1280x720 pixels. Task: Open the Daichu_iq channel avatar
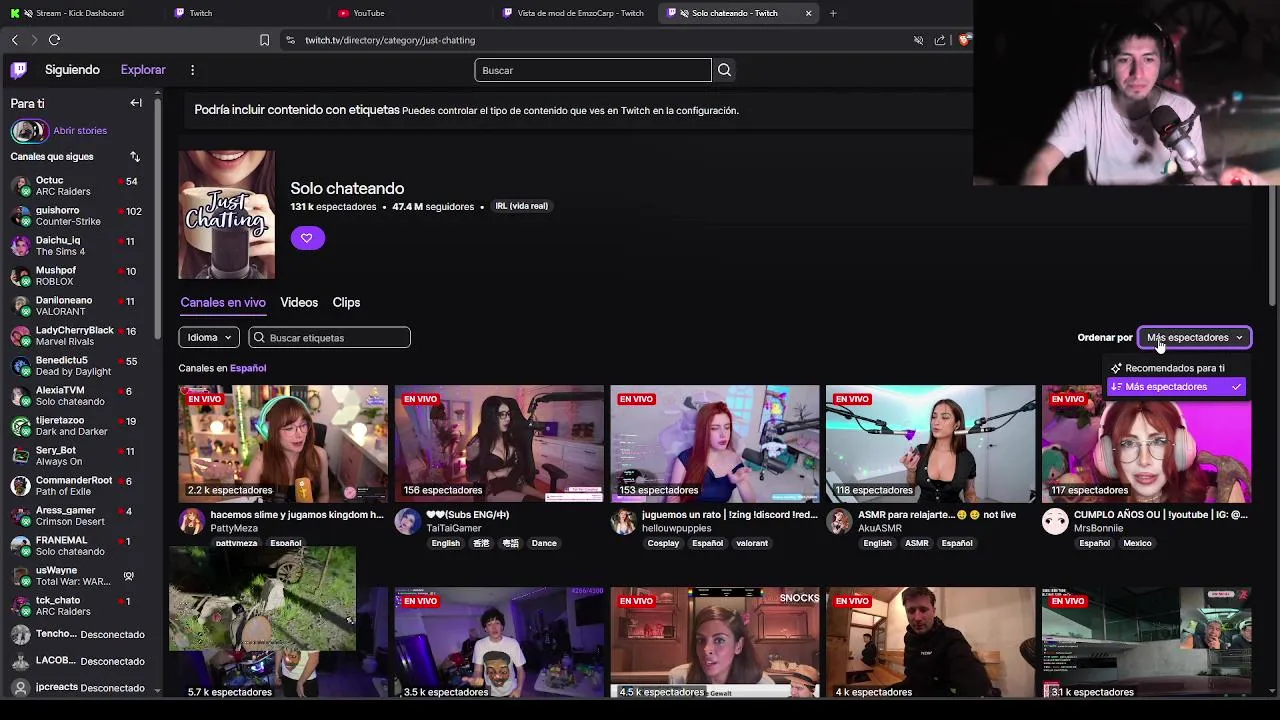coord(20,246)
